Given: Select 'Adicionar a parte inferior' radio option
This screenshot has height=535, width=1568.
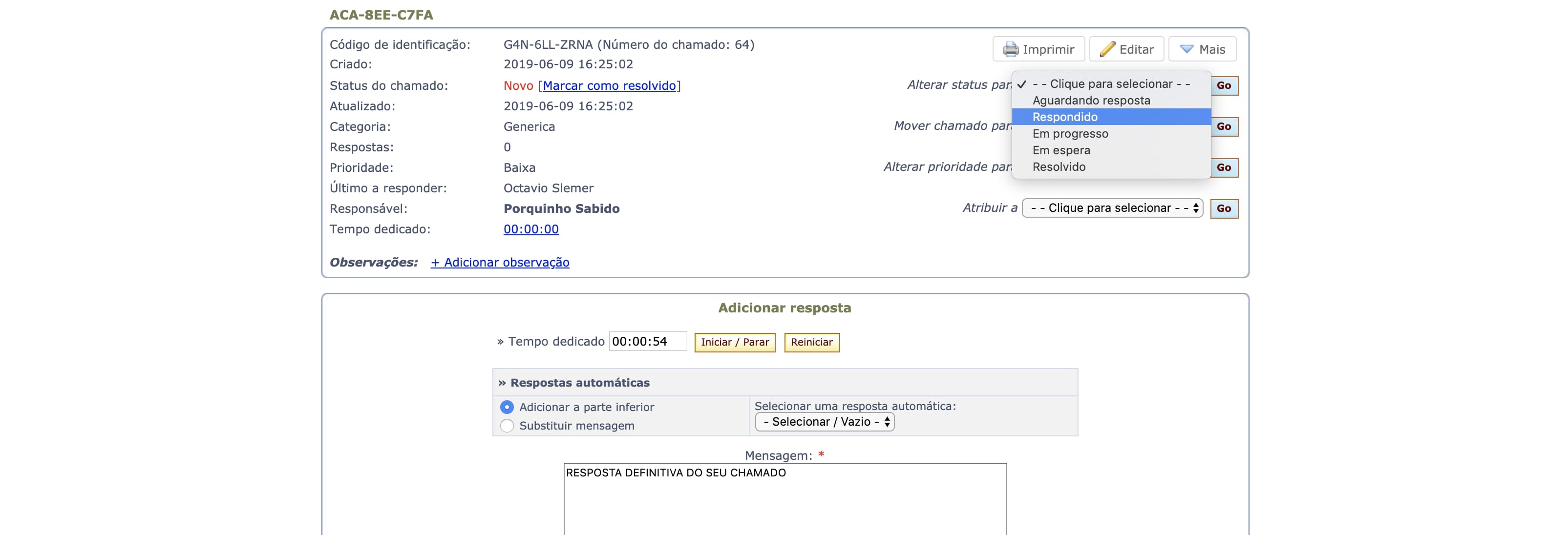Looking at the screenshot, I should 507,407.
